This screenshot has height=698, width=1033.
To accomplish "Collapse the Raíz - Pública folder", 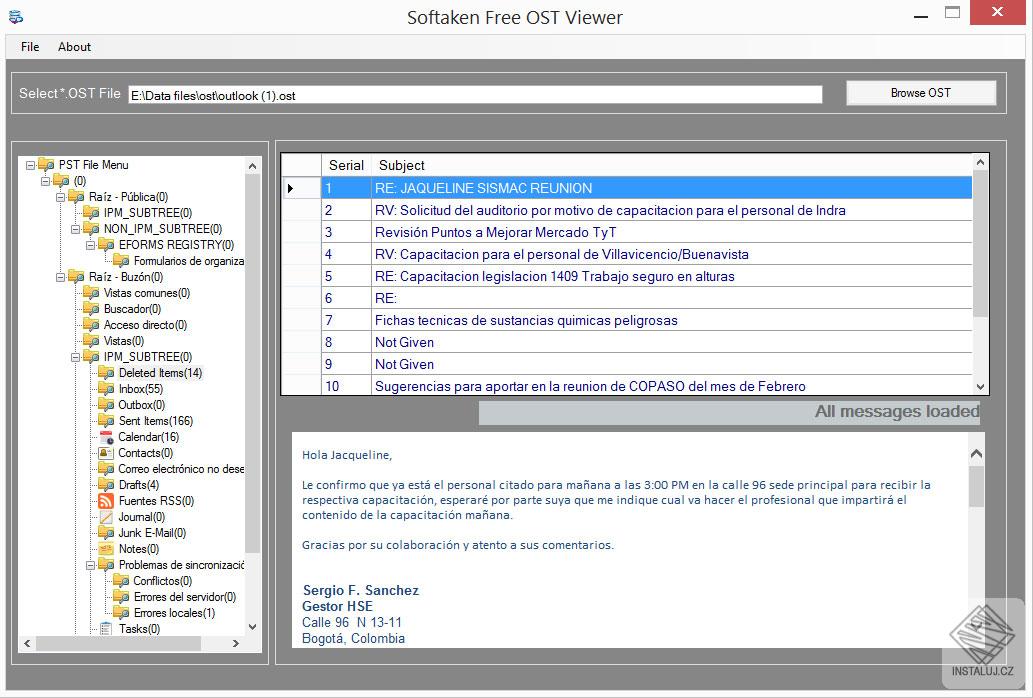I will (x=61, y=197).
